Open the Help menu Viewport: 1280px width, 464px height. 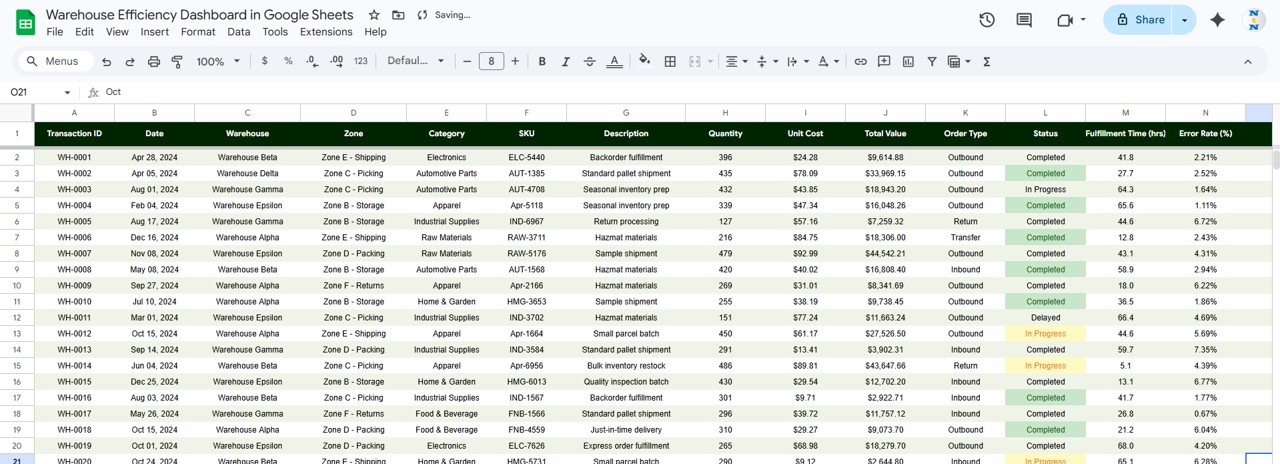pos(375,32)
